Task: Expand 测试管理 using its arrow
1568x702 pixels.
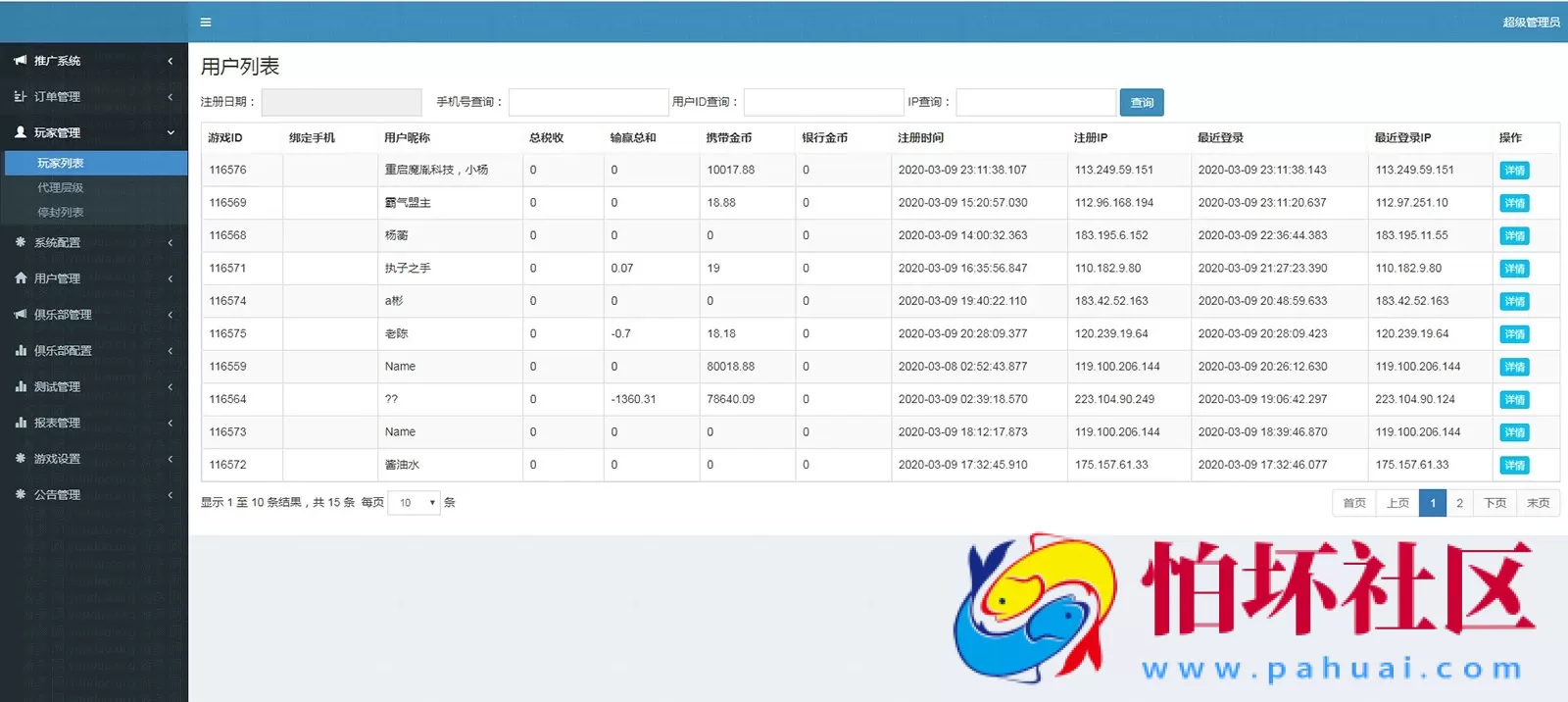Action: pyautogui.click(x=171, y=387)
